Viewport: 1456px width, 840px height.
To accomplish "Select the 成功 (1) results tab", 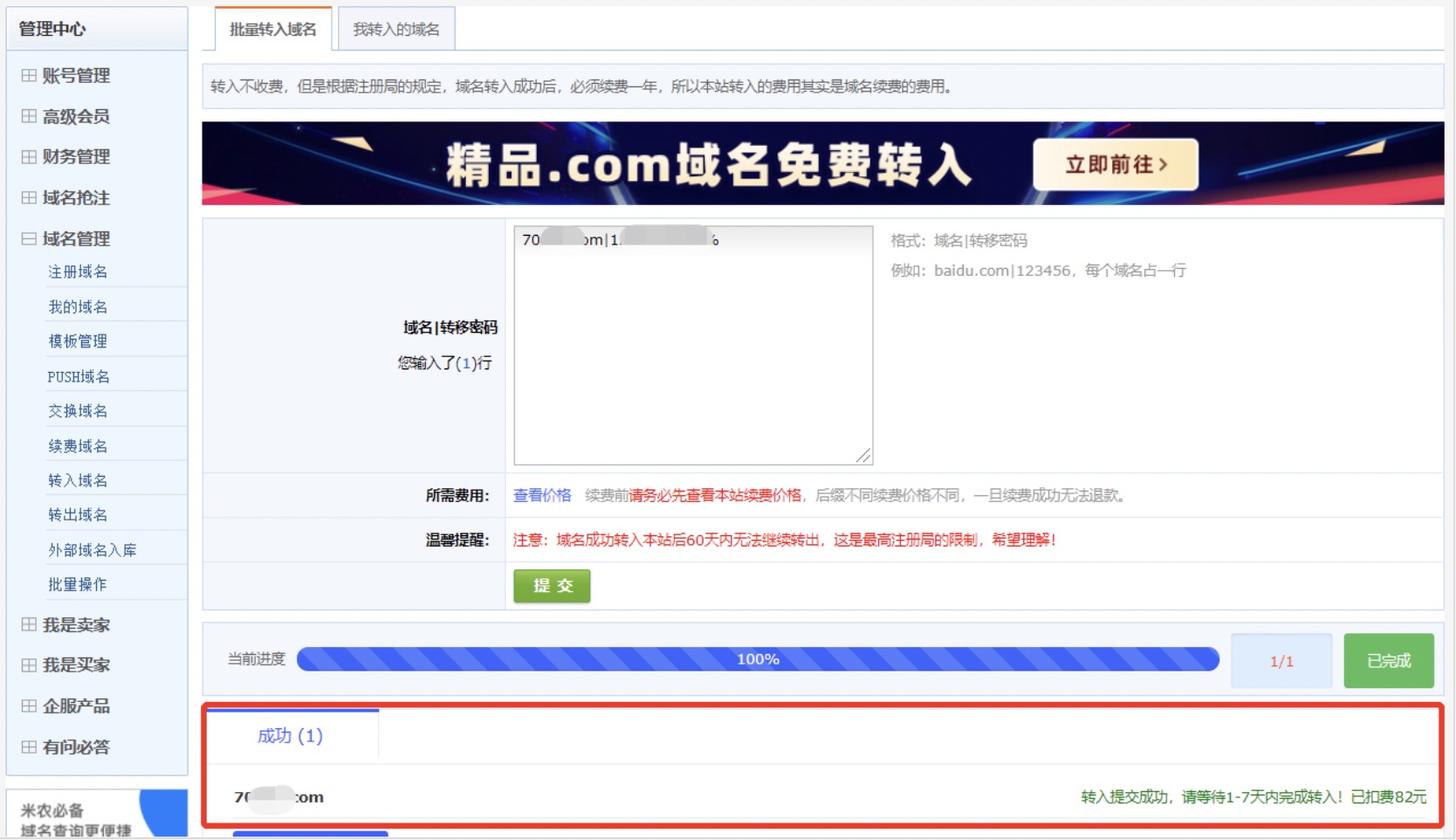I will tap(291, 736).
